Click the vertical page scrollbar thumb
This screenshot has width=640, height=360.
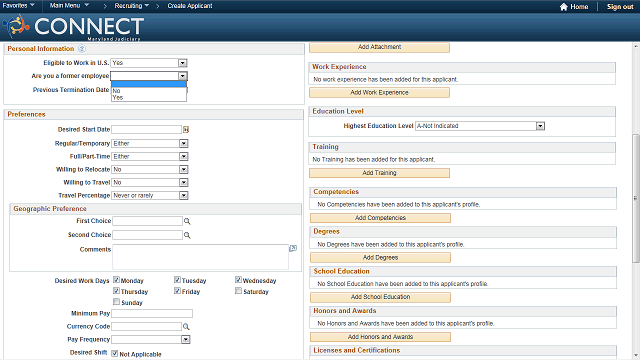(636, 198)
